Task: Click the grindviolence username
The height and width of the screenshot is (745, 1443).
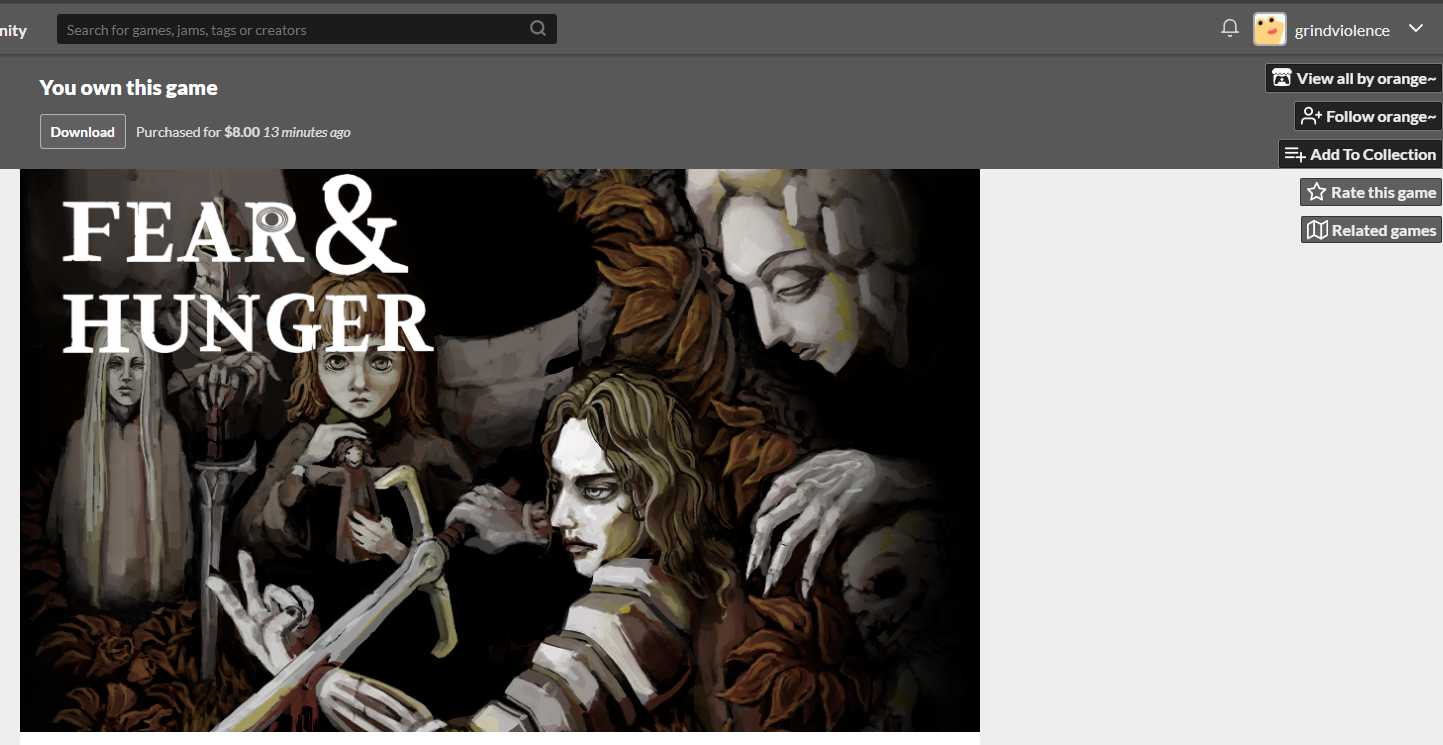Action: 1342,30
